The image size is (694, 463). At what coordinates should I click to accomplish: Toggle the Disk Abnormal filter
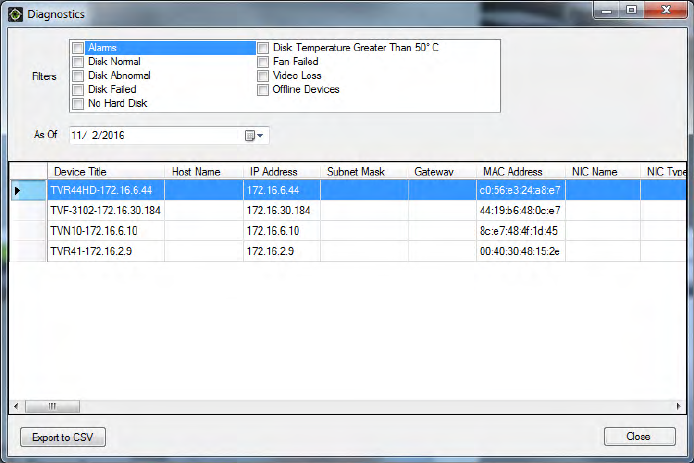click(x=78, y=76)
